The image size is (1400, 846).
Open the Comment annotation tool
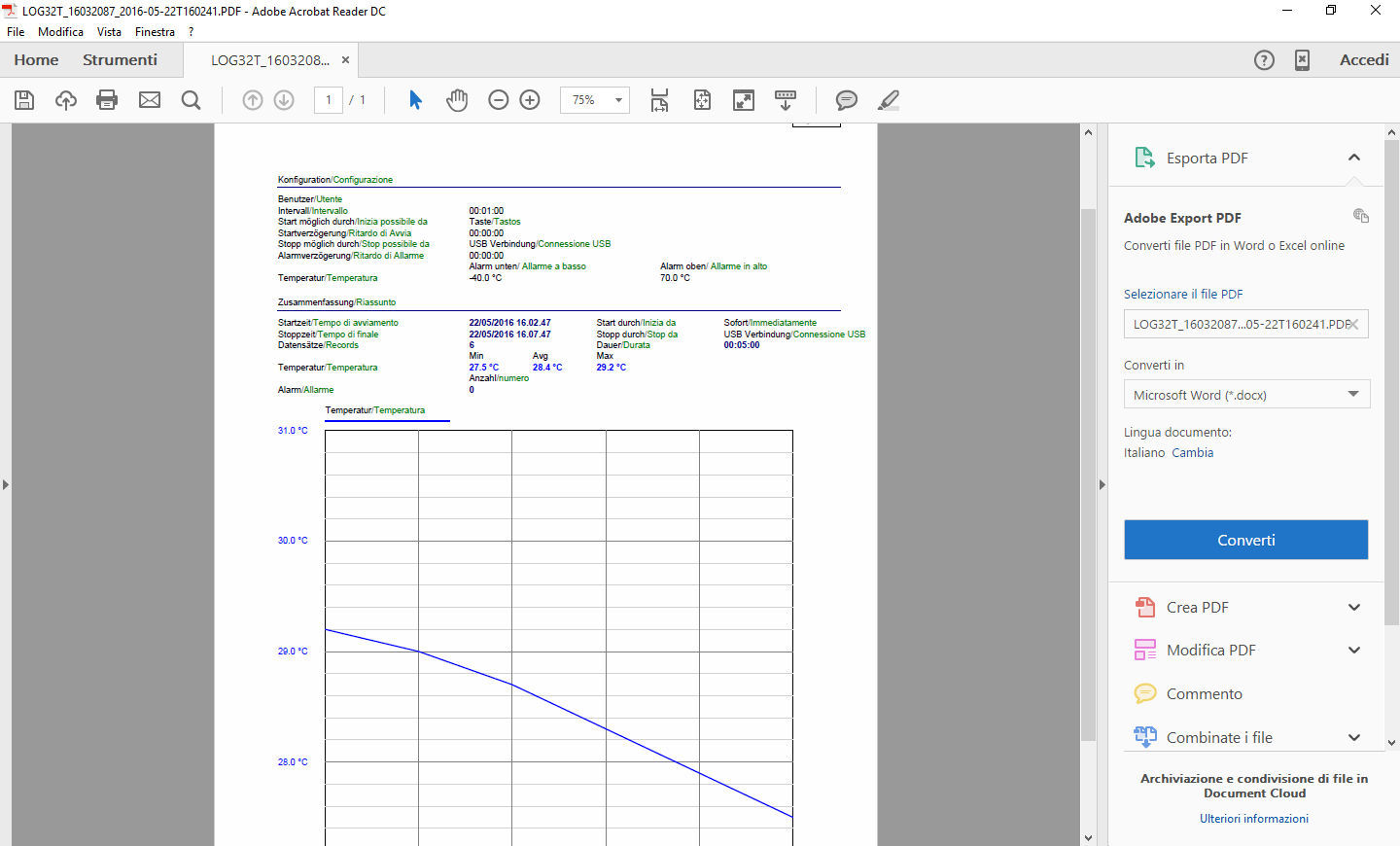(846, 100)
